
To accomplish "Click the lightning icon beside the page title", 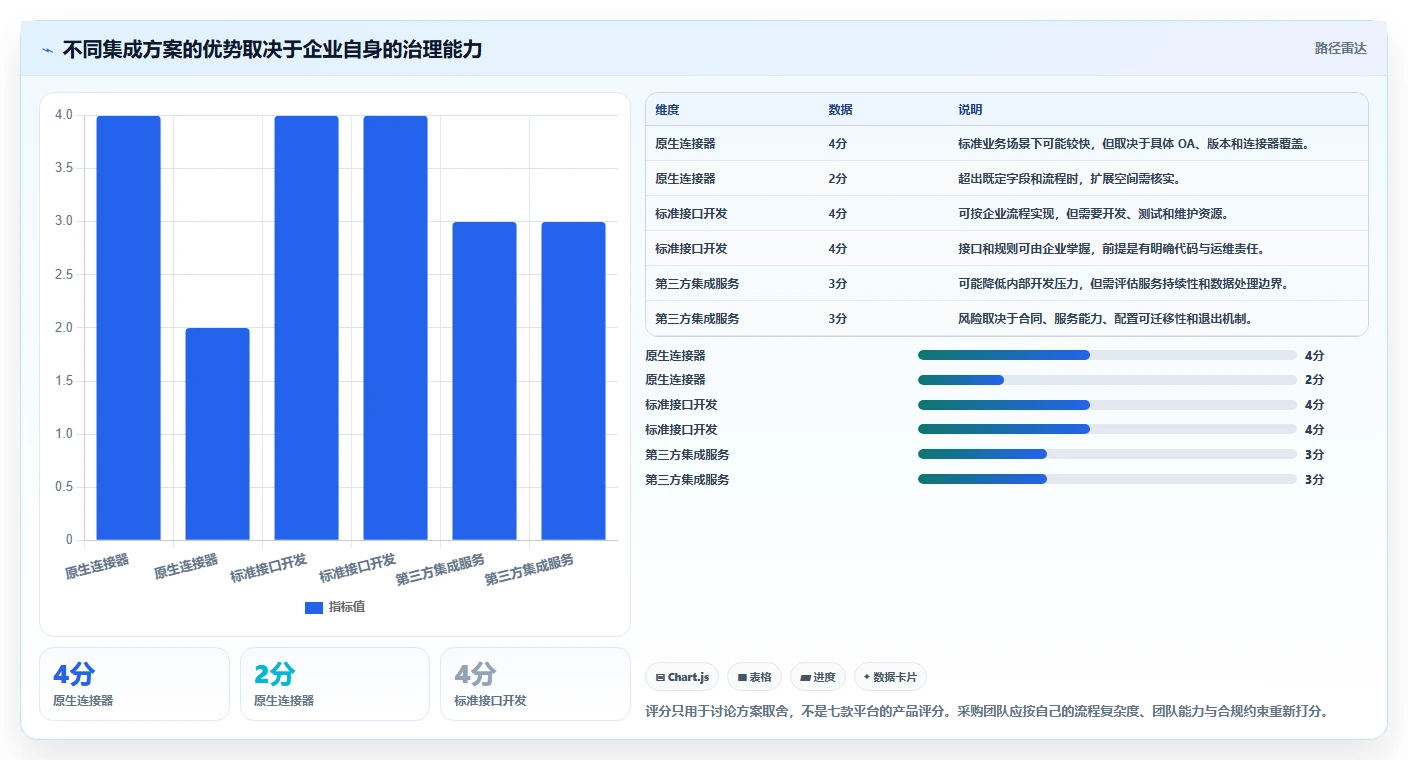I will [x=47, y=50].
